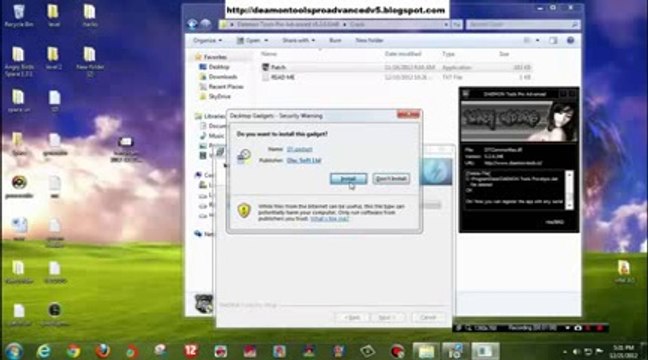Open the taskbar clock

[x=624, y=352]
